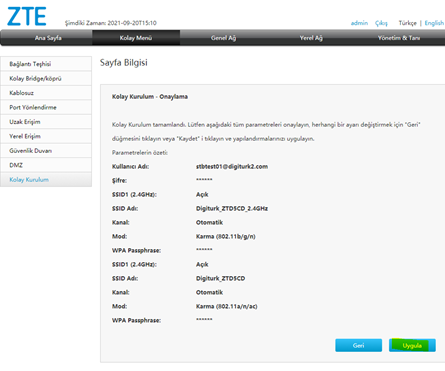Open the Kablosuz sidebar item
Image resolution: width=445 pixels, height=371 pixels.
click(46, 93)
